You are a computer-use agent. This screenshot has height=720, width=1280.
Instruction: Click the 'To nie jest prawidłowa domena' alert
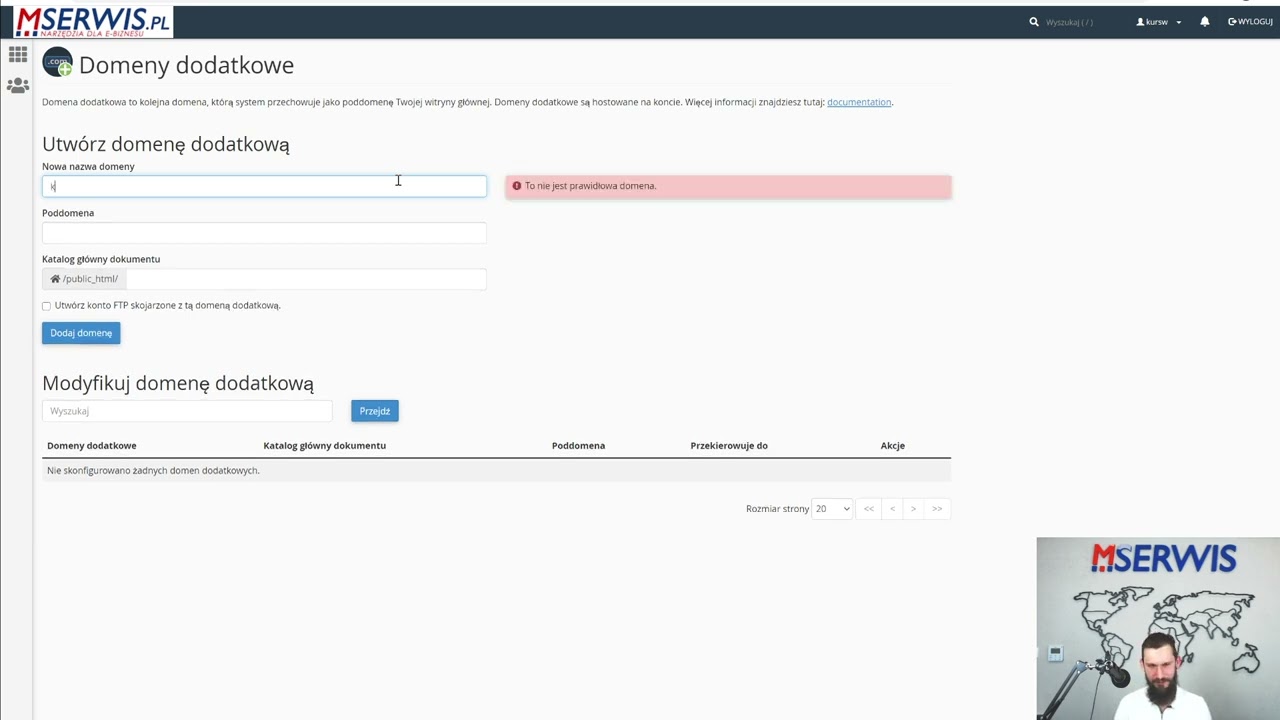[x=728, y=186]
